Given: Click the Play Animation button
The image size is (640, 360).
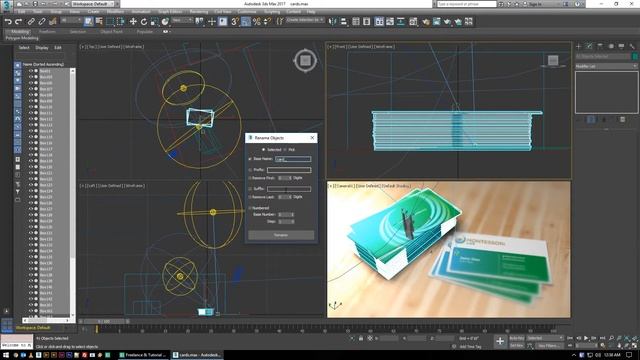Looking at the screenshot, I should pos(586,338).
